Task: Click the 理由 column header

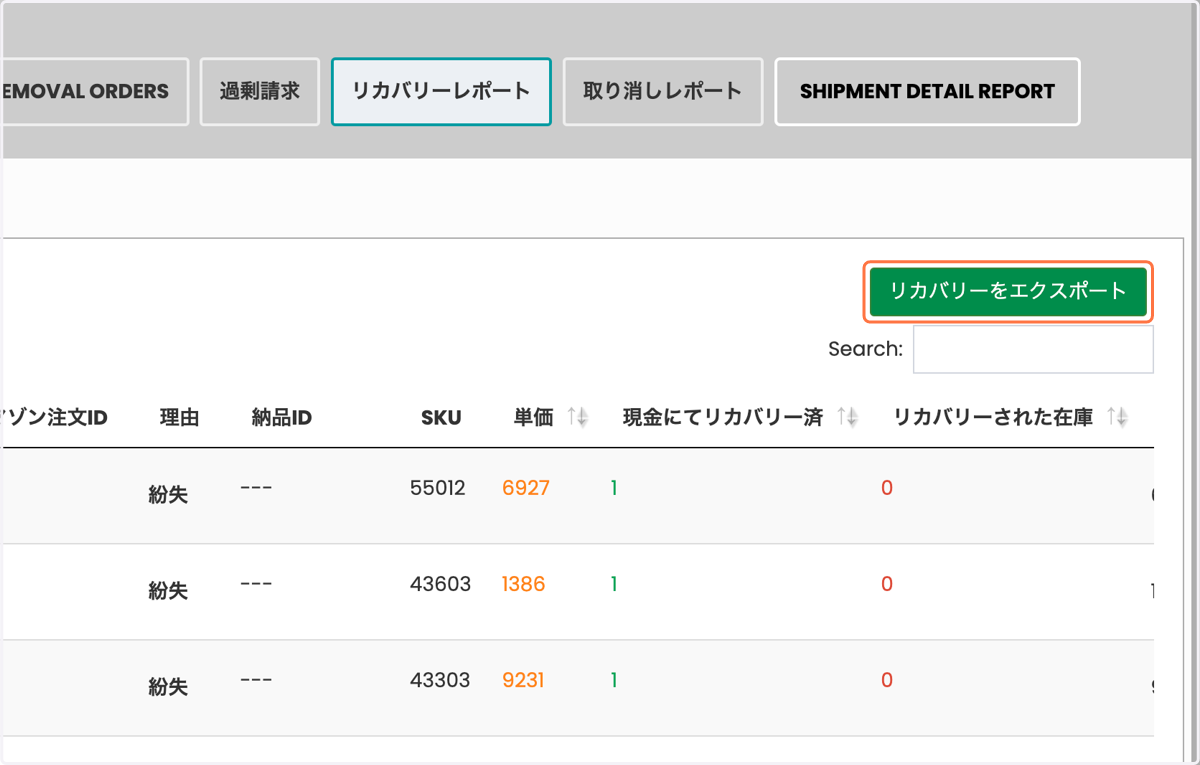Action: [179, 418]
